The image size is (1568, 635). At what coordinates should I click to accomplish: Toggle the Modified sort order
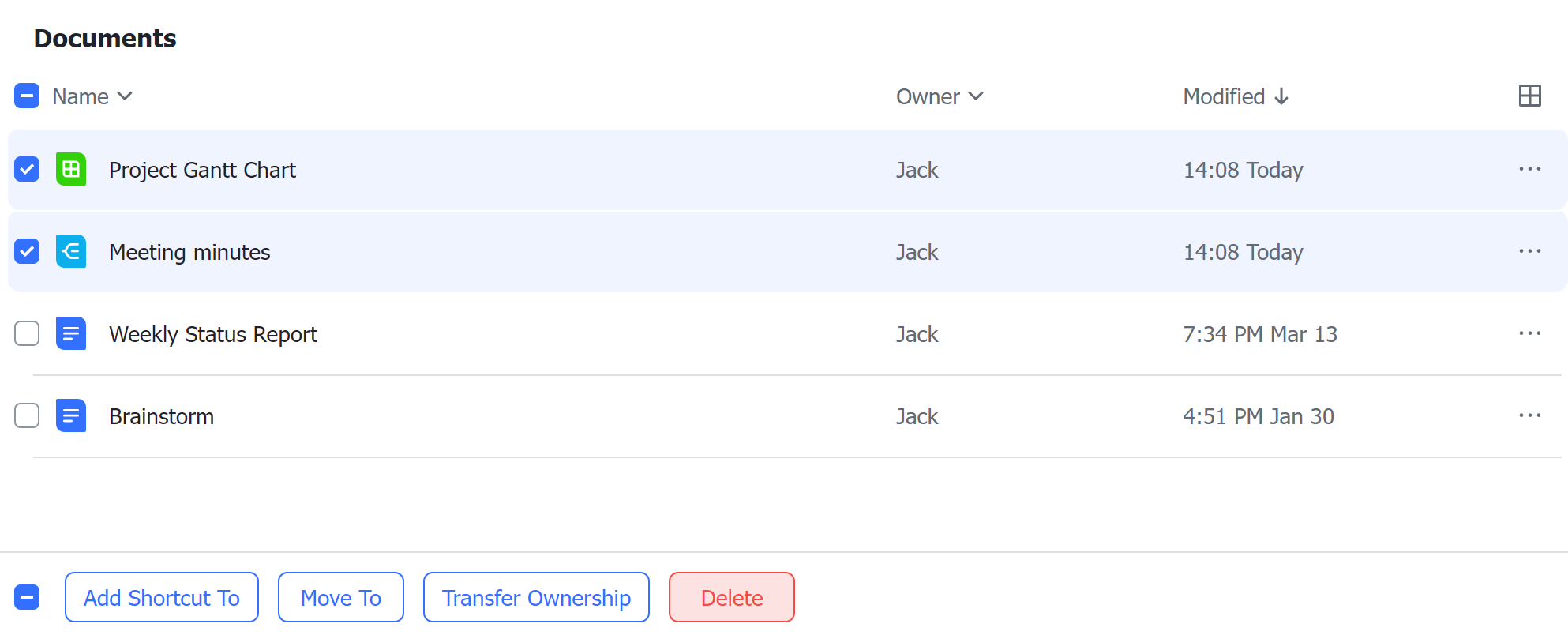pyautogui.click(x=1281, y=96)
